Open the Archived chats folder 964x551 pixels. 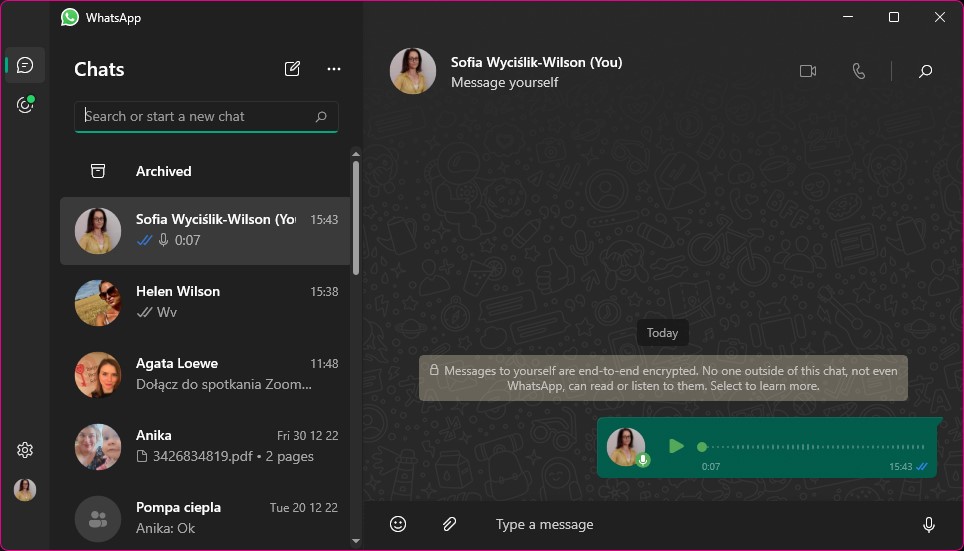[205, 171]
